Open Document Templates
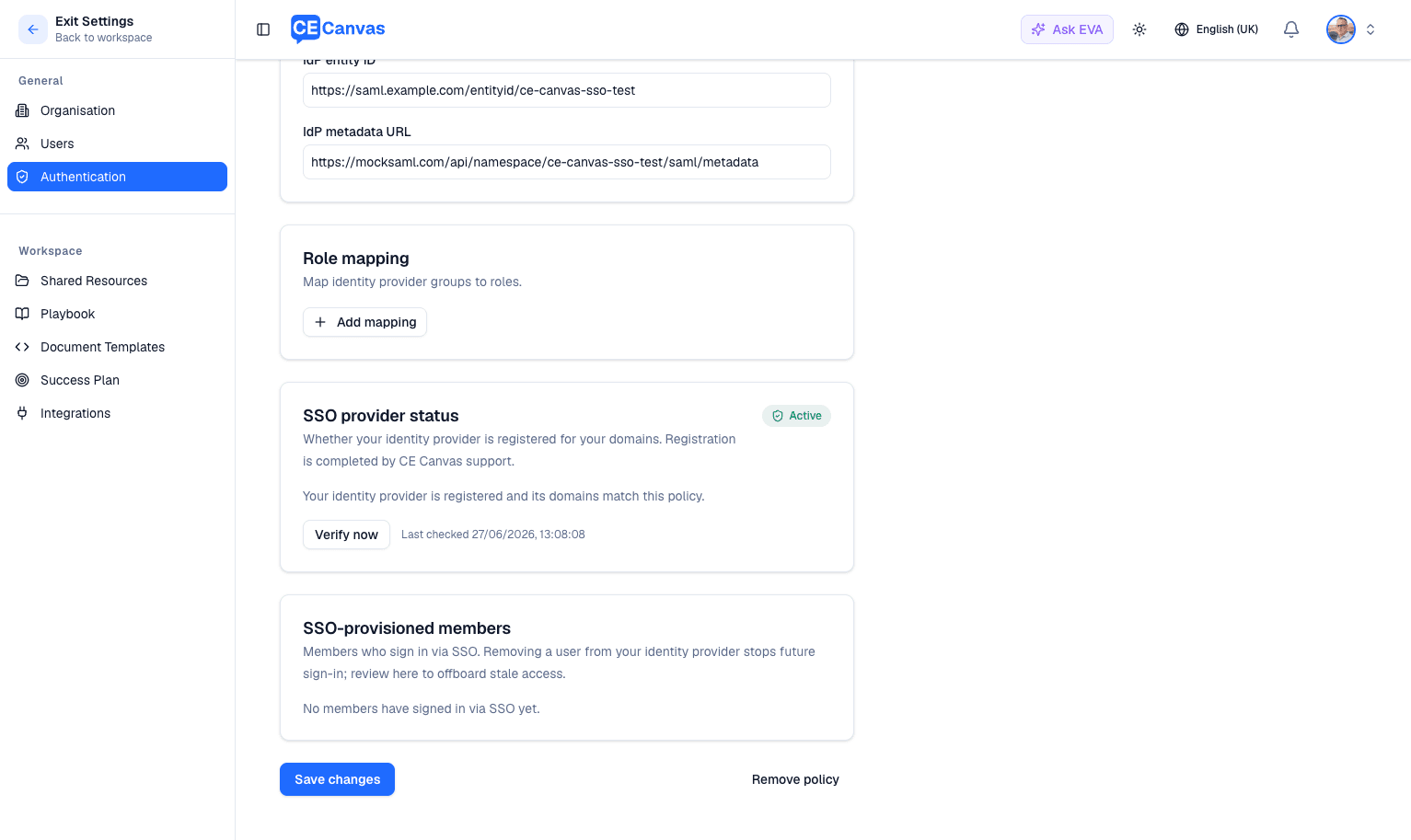Image resolution: width=1411 pixels, height=840 pixels. [117, 347]
